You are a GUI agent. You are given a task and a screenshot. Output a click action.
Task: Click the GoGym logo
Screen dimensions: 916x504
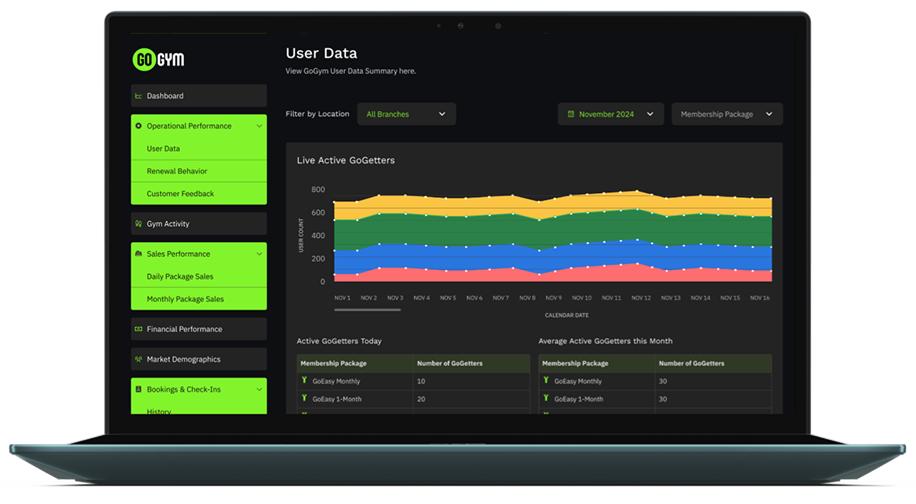tap(158, 59)
